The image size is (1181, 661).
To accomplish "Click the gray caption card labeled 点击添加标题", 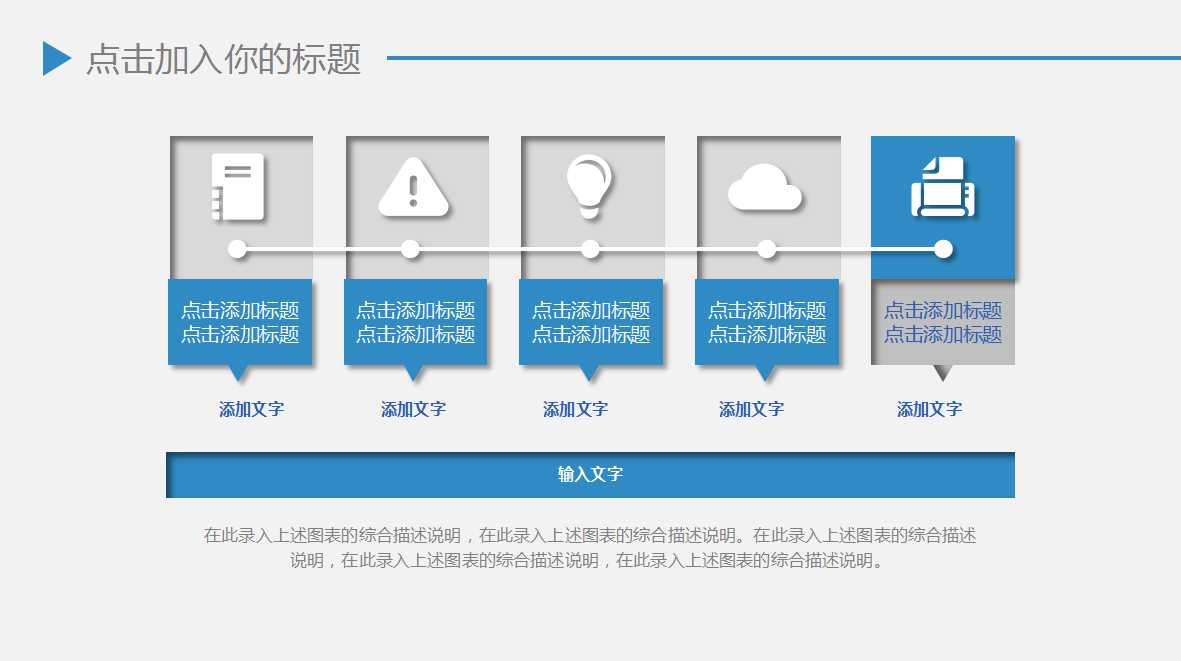I will [943, 322].
